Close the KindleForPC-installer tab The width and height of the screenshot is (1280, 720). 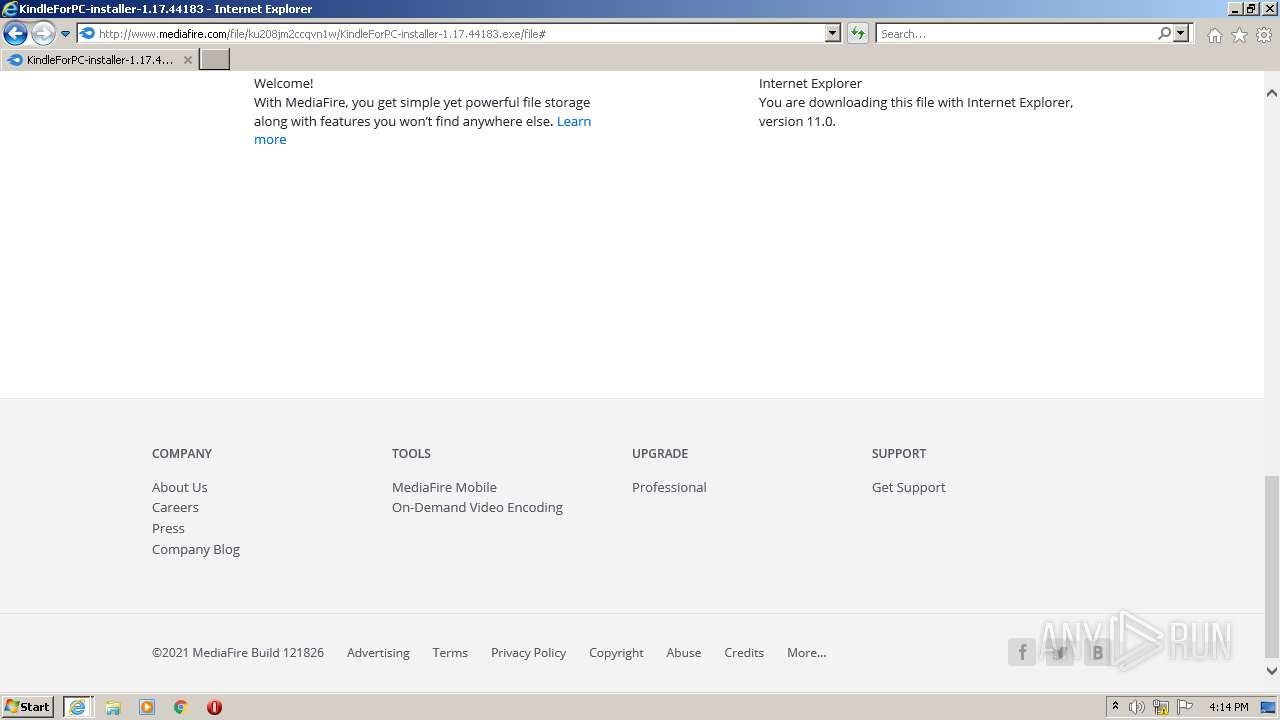[187, 60]
